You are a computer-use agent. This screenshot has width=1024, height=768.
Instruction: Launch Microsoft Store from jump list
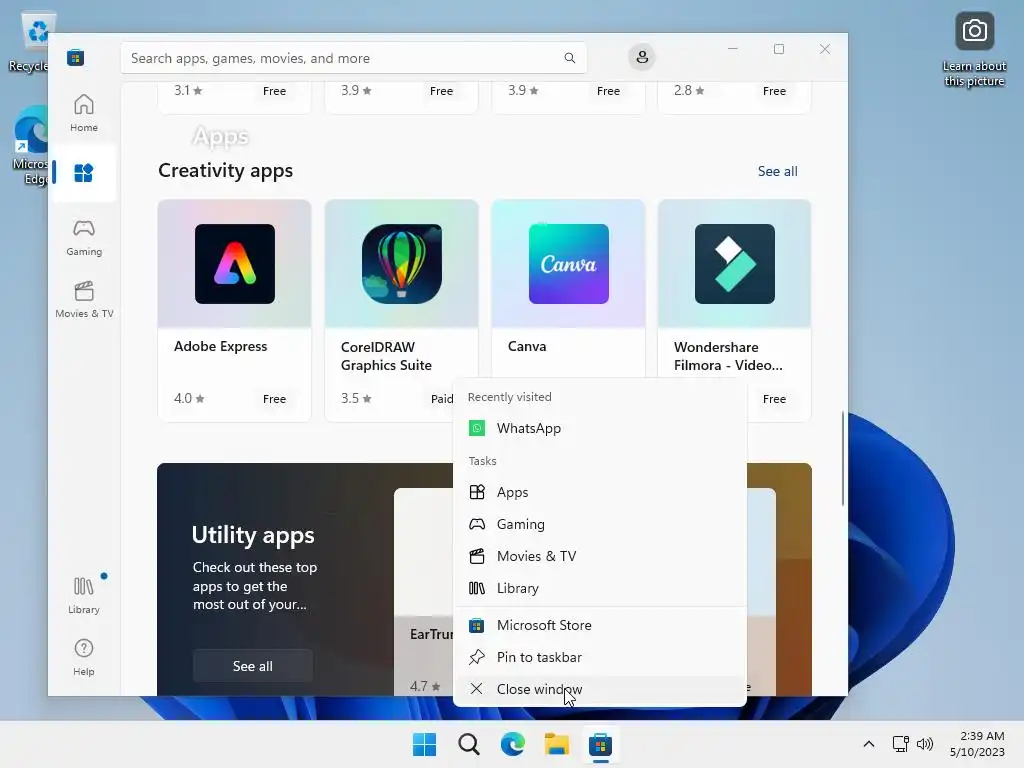[x=600, y=626]
